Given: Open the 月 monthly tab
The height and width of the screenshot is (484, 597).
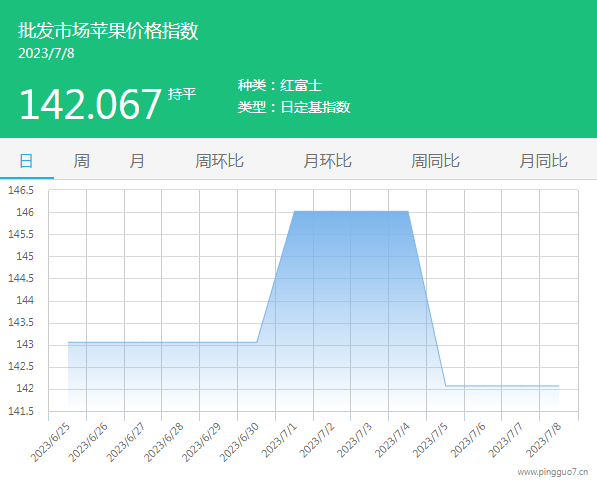Looking at the screenshot, I should (x=137, y=161).
